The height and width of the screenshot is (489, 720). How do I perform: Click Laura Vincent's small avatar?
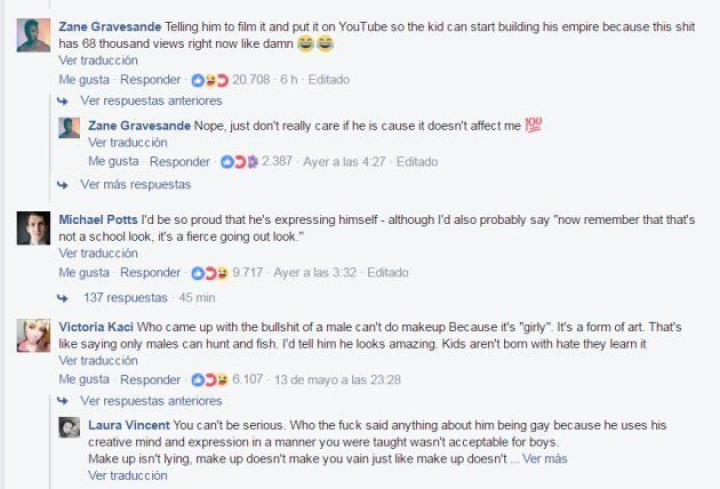(x=69, y=427)
